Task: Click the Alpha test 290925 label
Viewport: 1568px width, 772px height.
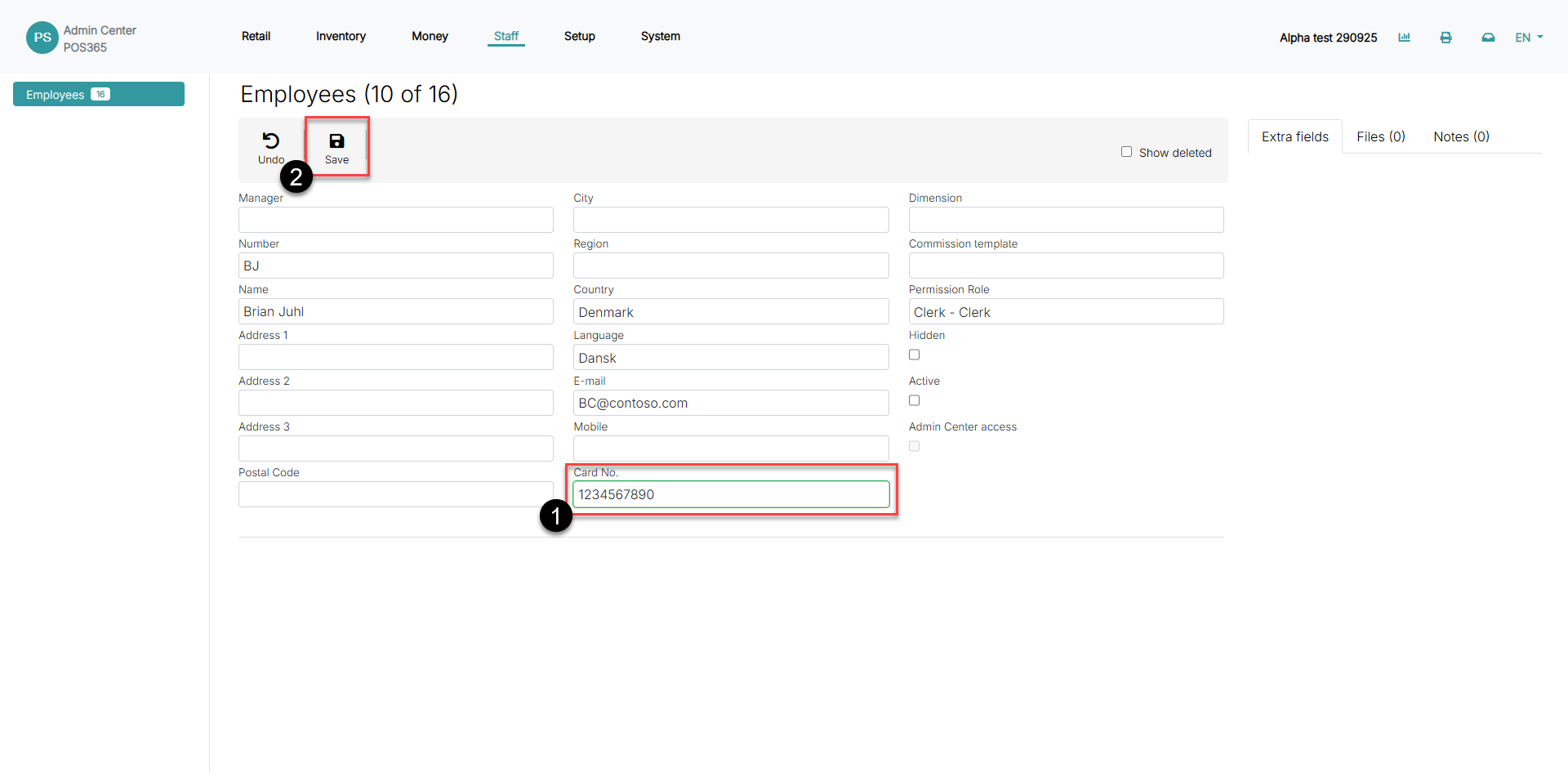Action: point(1328,38)
